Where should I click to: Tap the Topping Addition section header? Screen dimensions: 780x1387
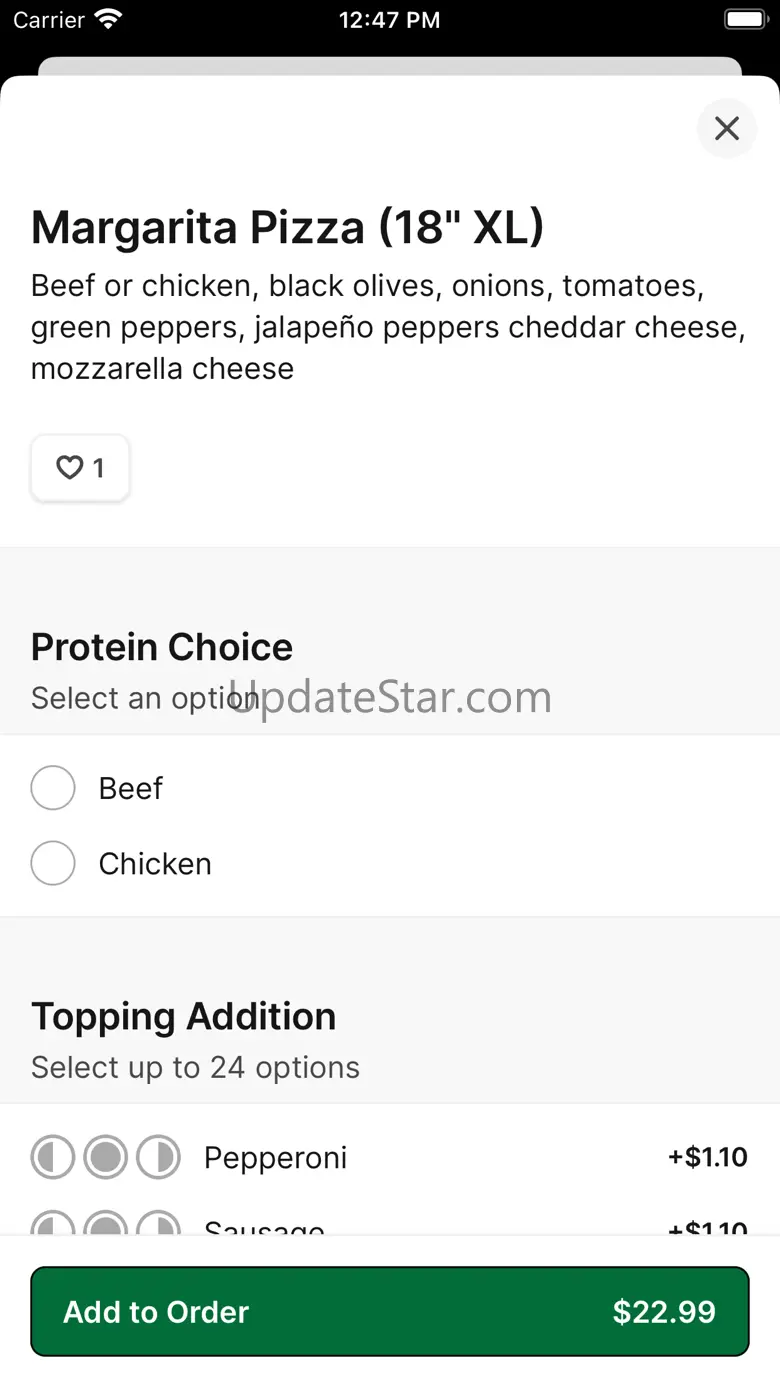184,1017
